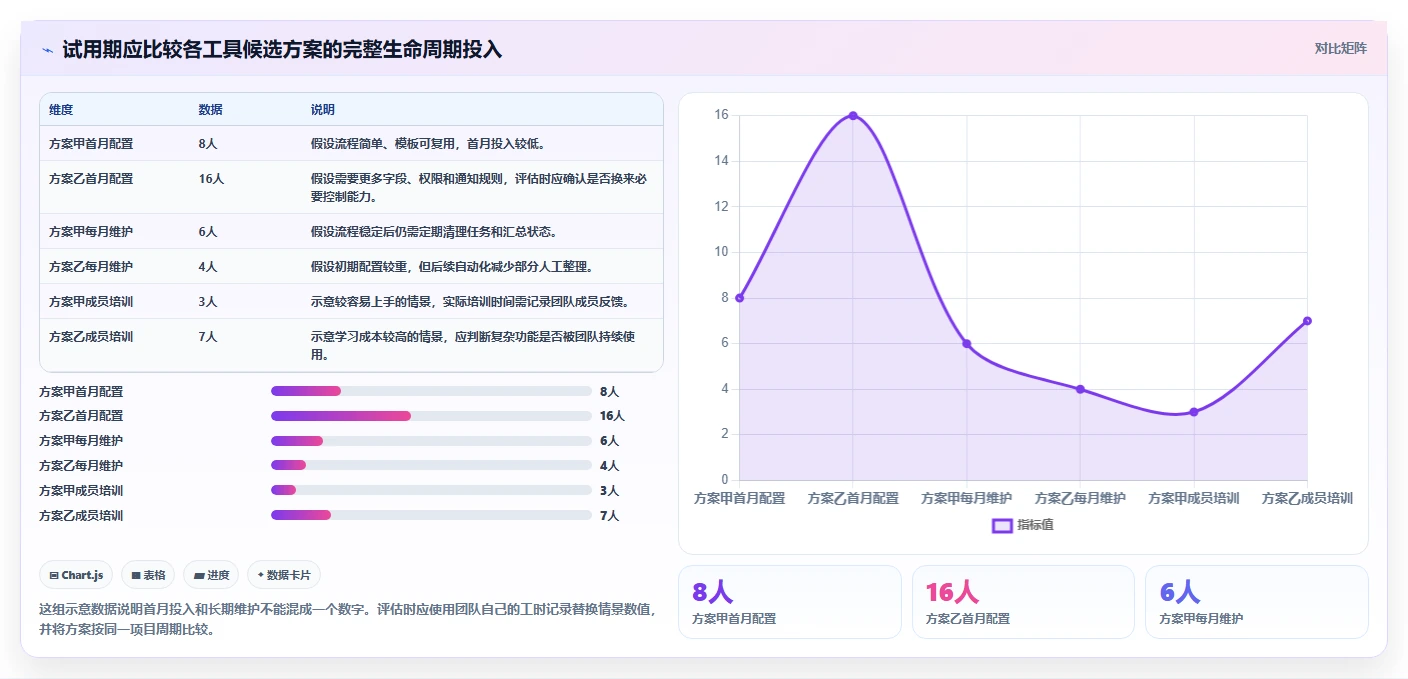Select the 数据卡片 tag chip
This screenshot has width=1408, height=679.
click(284, 575)
